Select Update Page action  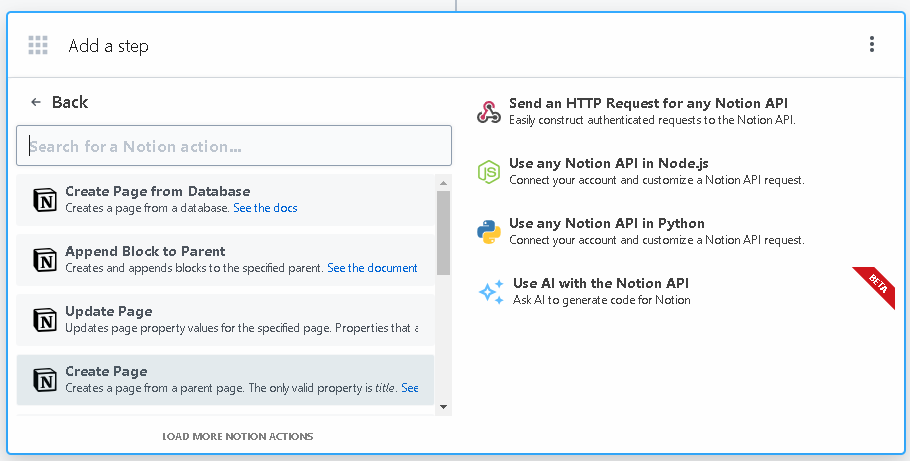(x=225, y=320)
